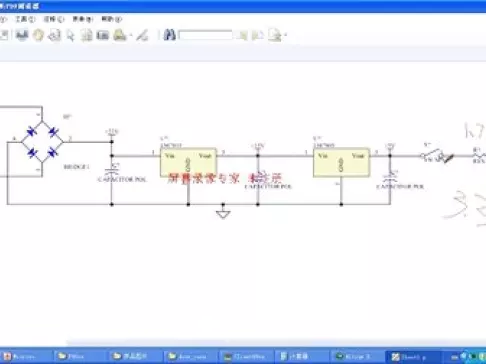Open dropdown arrow beside the yellow stamp icon
Screen dimensions: 486x364
(130, 35)
